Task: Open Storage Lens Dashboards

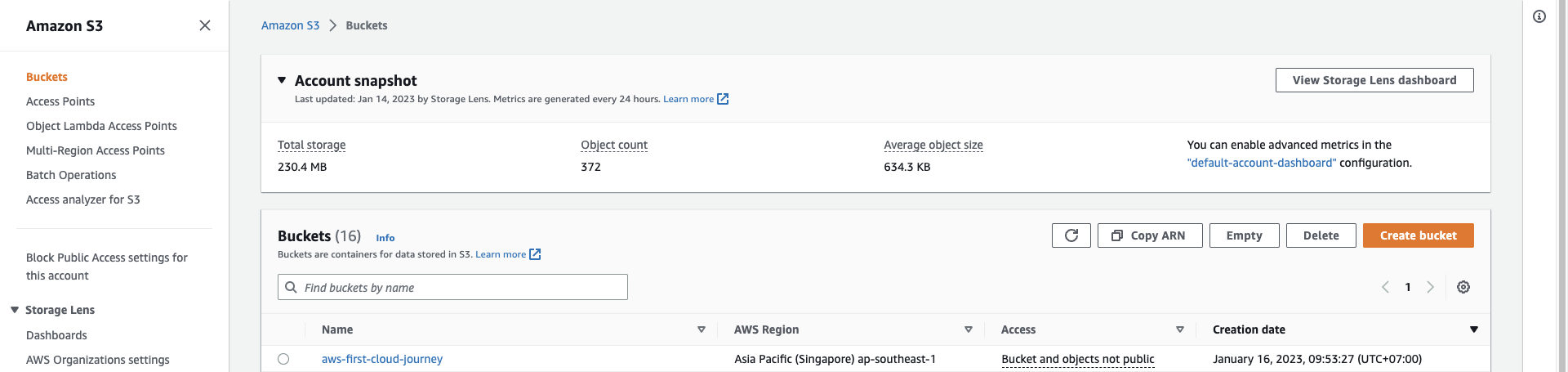Action: click(x=56, y=335)
